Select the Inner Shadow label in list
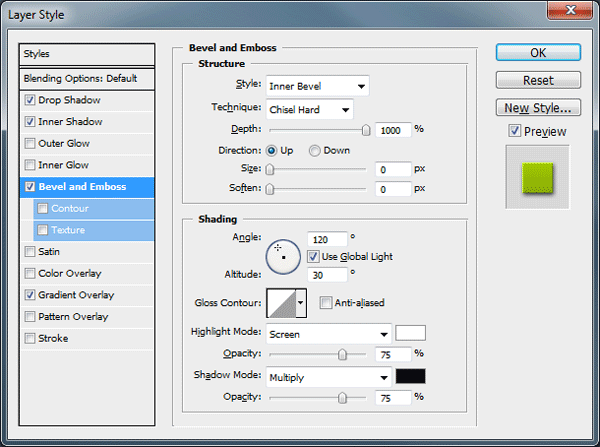This screenshot has width=600, height=447. 70,122
